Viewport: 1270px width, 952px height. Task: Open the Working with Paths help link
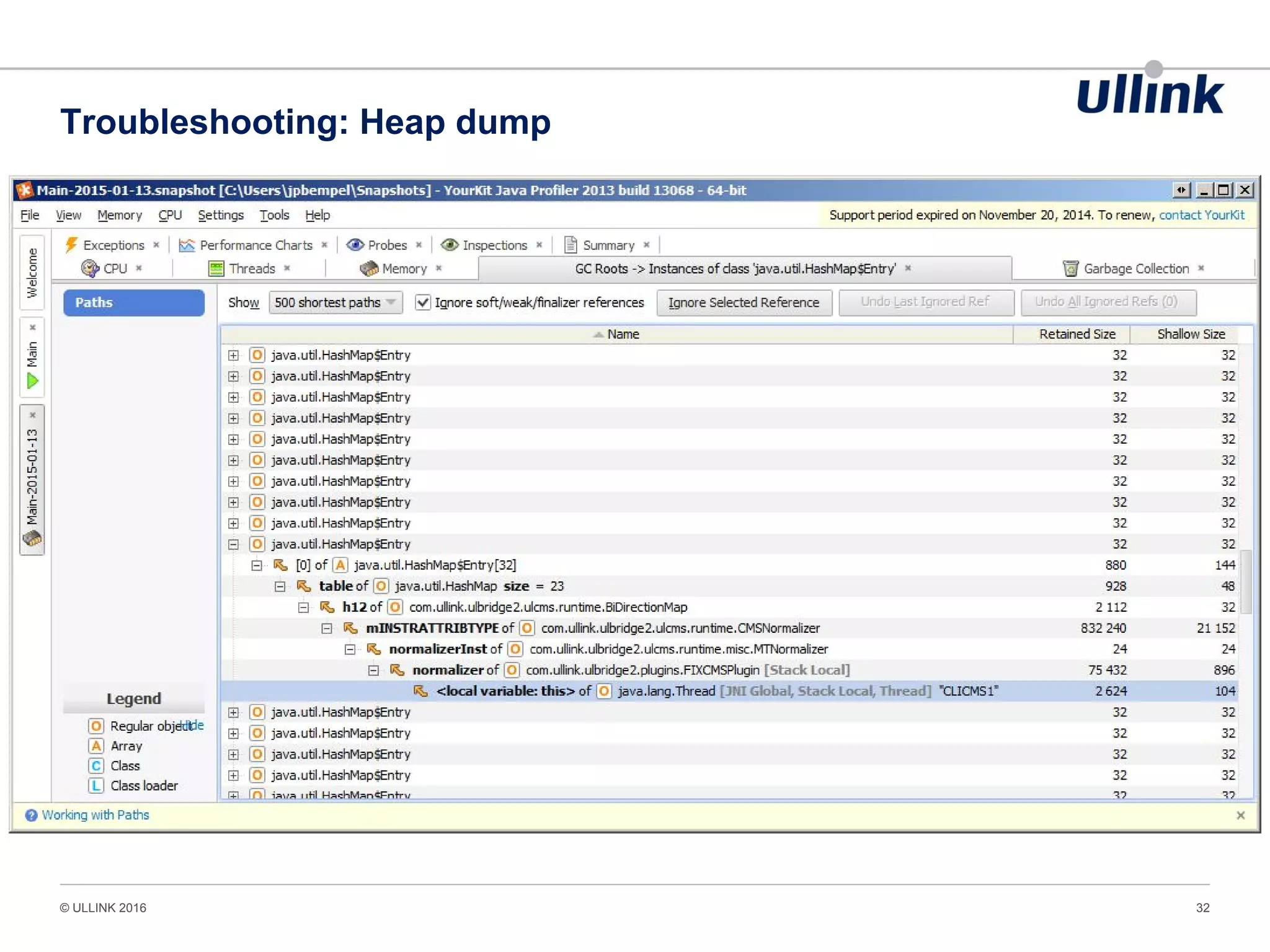click(x=95, y=815)
